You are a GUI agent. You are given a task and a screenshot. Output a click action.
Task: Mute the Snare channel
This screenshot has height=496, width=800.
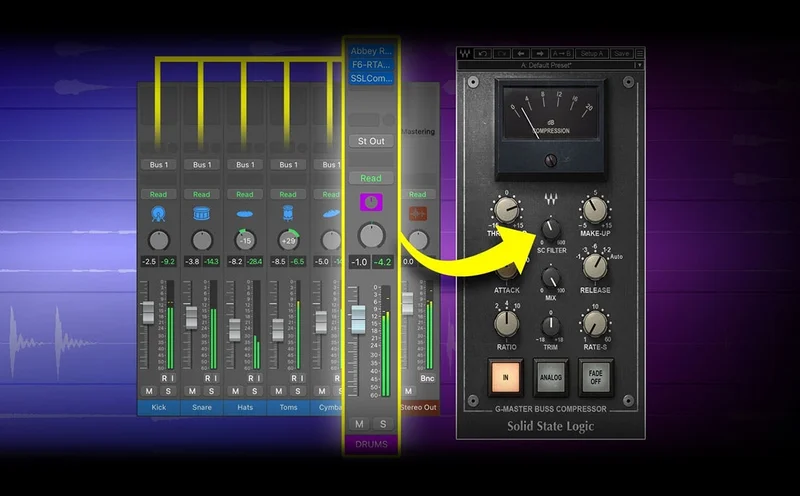pyautogui.click(x=192, y=391)
